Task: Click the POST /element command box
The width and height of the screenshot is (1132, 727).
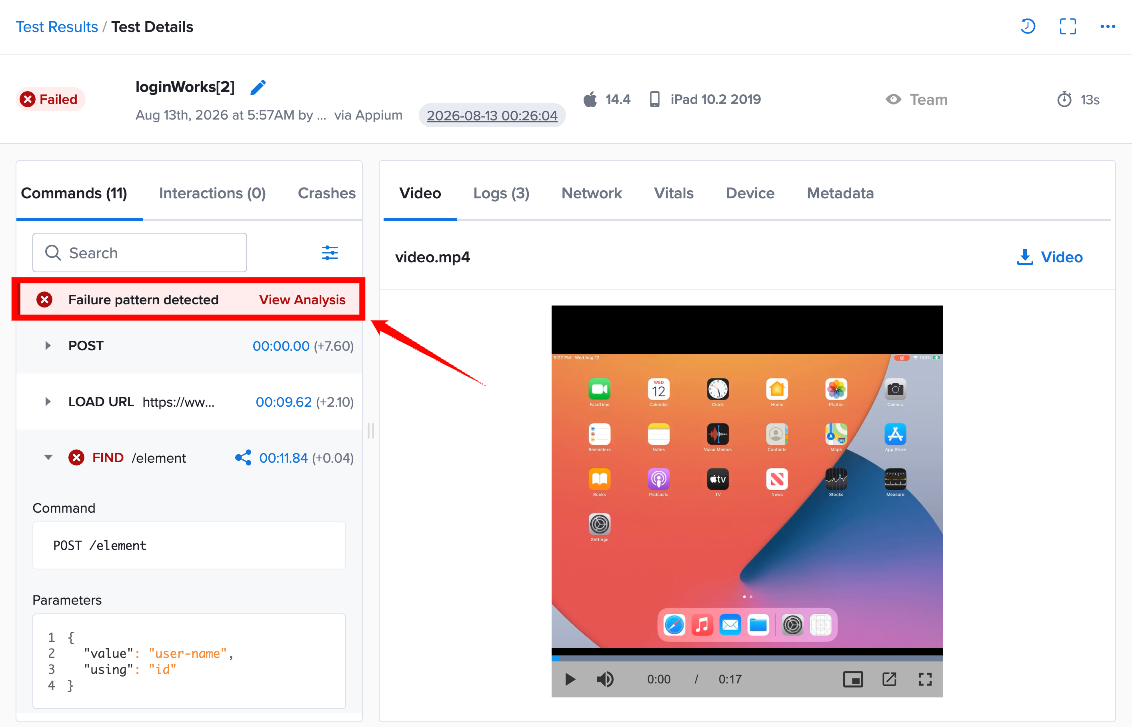Action: [x=189, y=546]
